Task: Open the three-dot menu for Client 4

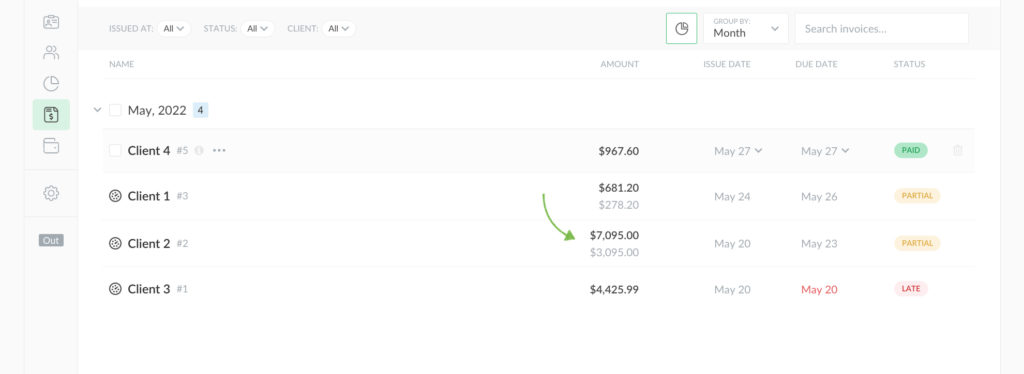Action: coord(219,151)
